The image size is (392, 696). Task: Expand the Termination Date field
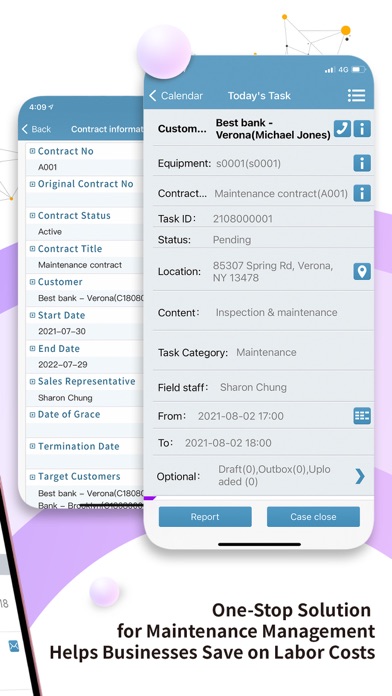pyautogui.click(x=32, y=446)
